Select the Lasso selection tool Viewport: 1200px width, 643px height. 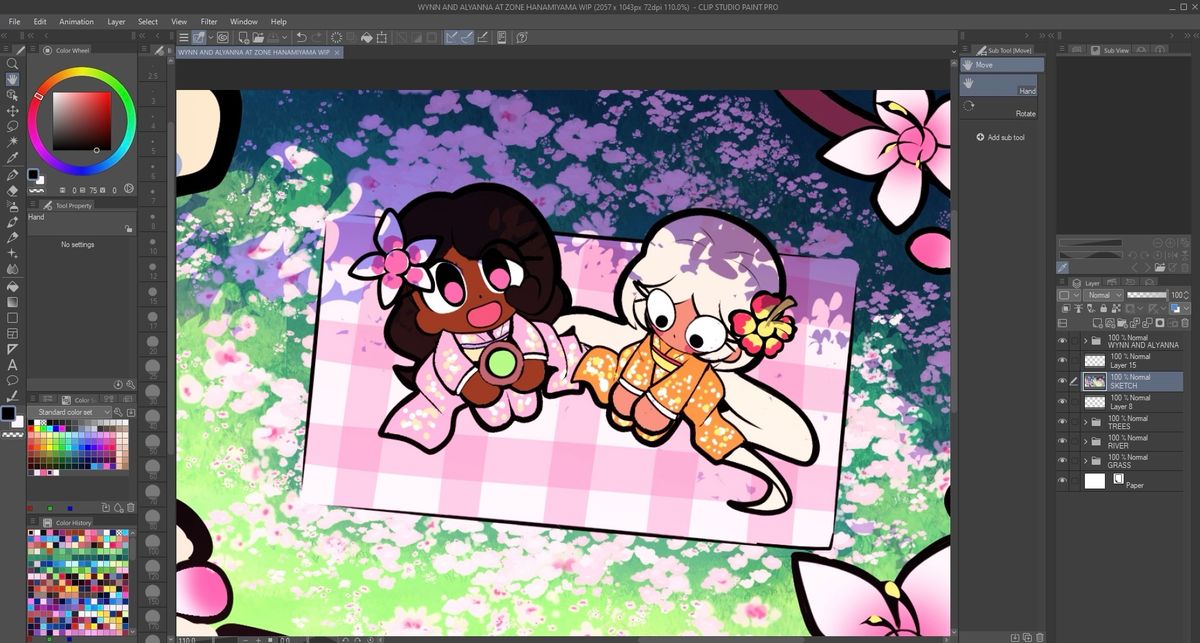click(x=12, y=126)
